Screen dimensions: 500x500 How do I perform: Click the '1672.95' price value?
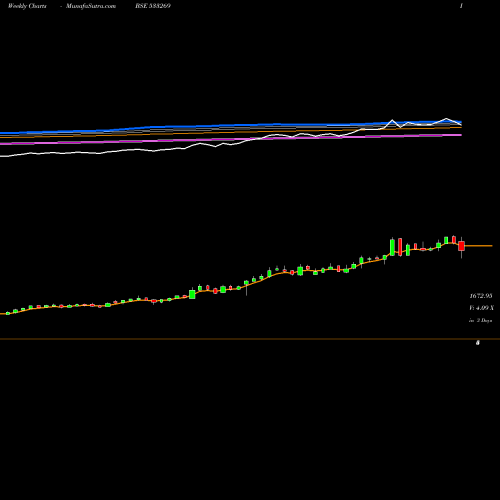pos(481,296)
